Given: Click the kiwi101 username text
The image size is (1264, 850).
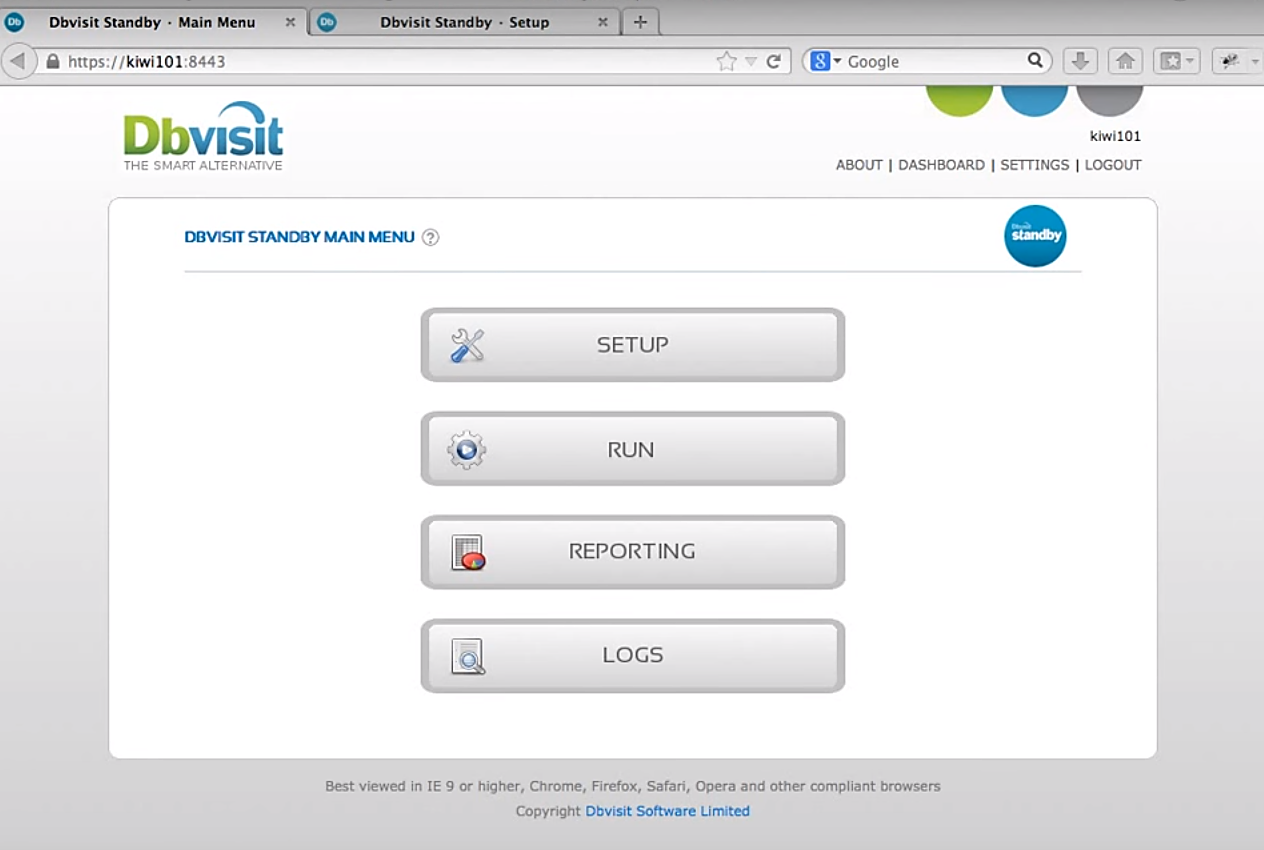Looking at the screenshot, I should tap(1115, 137).
